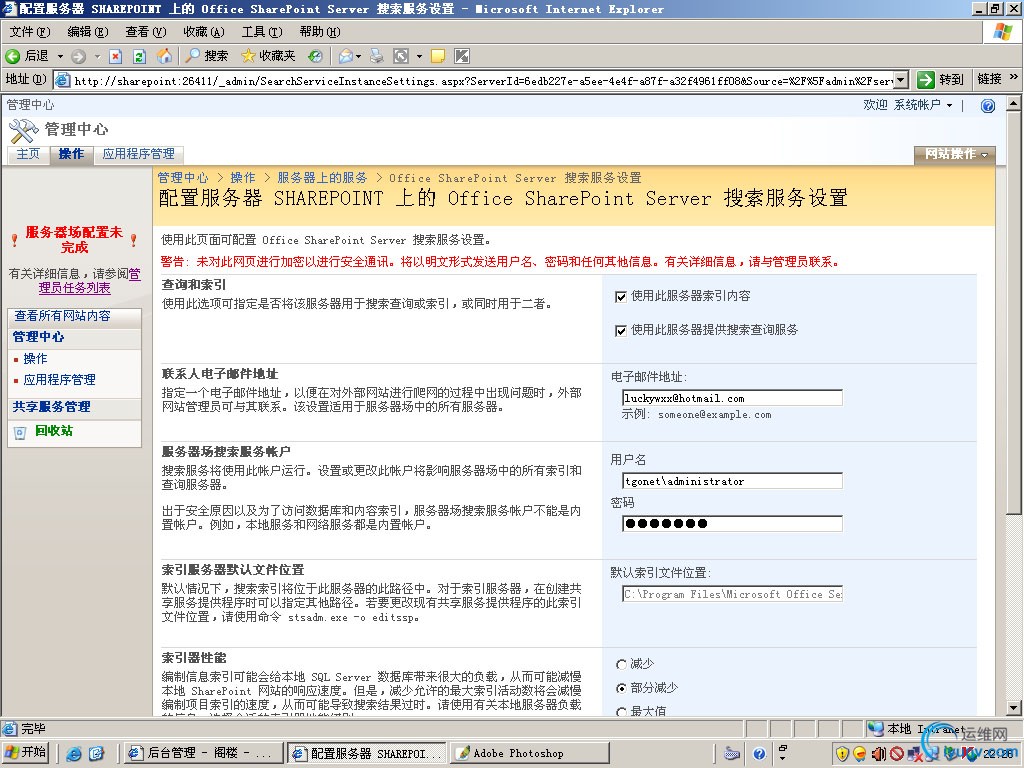This screenshot has height=768, width=1024.
Task: Open the 工具(T) menu
Action: 262,31
